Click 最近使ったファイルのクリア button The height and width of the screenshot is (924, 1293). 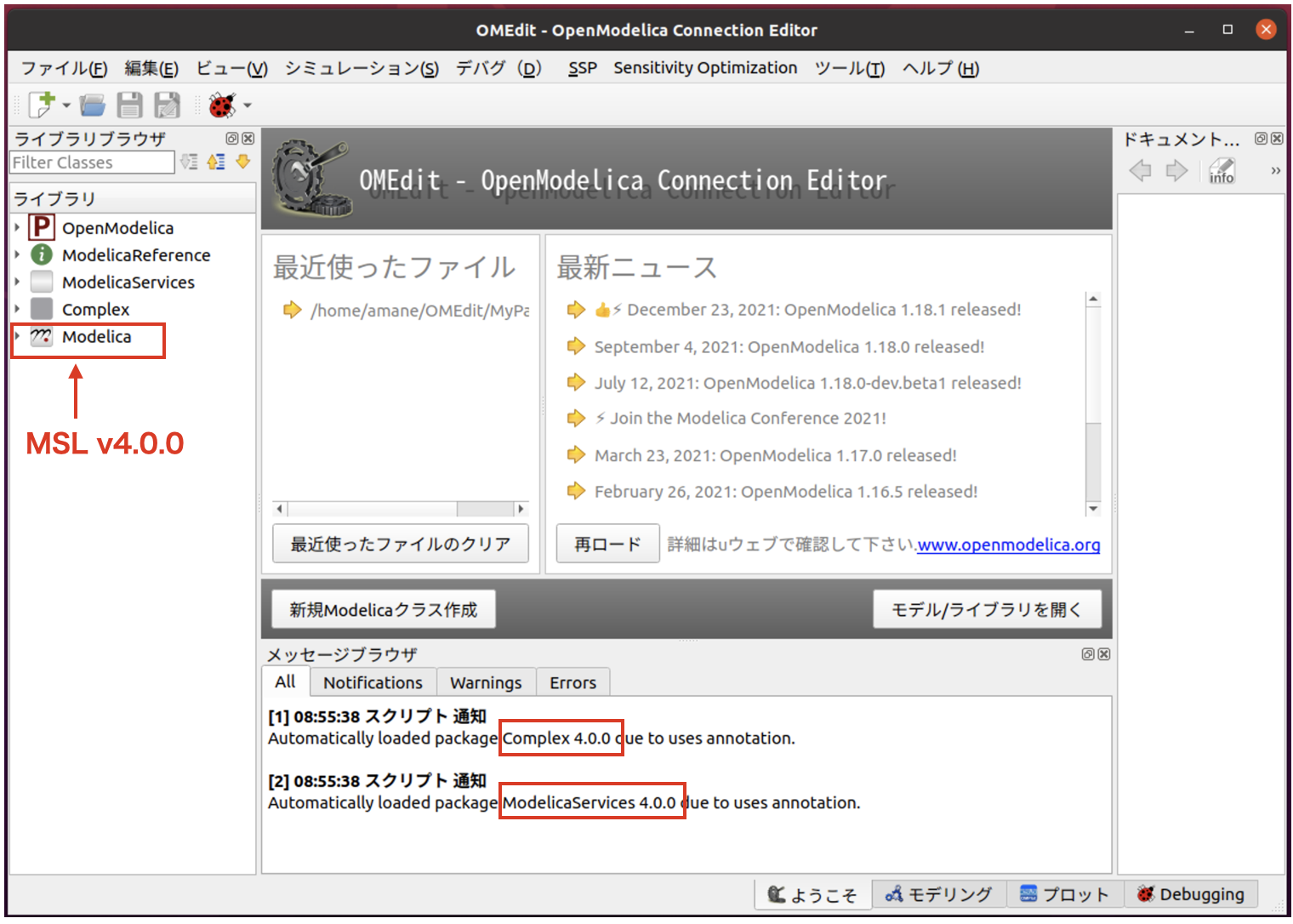click(x=401, y=544)
